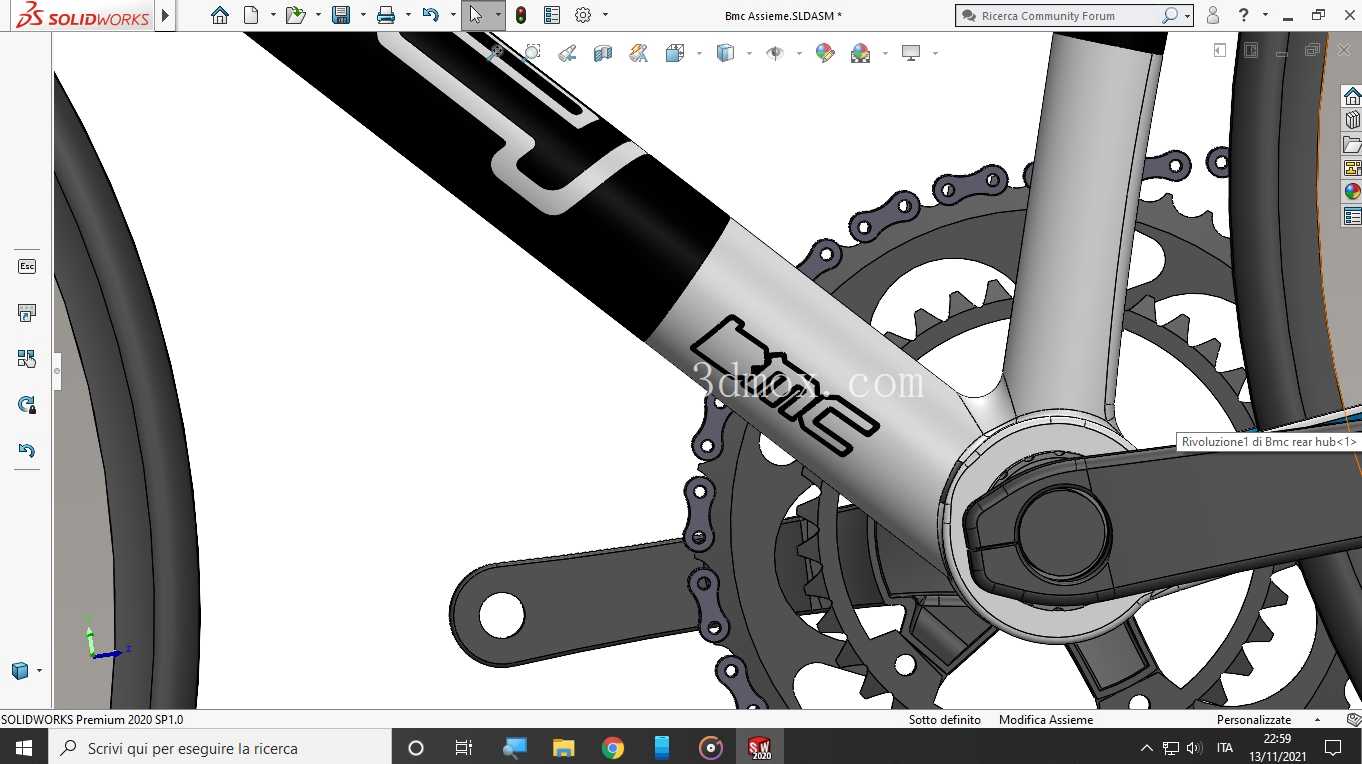The width and height of the screenshot is (1362, 764).
Task: Click the magnifier in the search box
Action: pos(1169,16)
